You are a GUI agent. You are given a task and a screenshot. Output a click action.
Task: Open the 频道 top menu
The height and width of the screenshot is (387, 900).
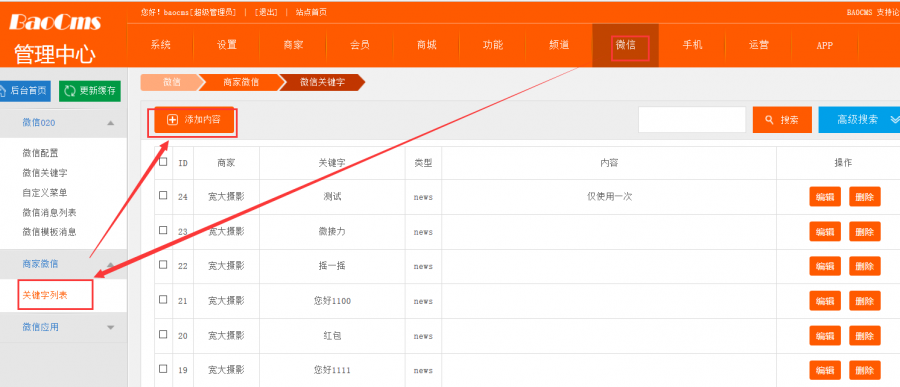(x=559, y=45)
